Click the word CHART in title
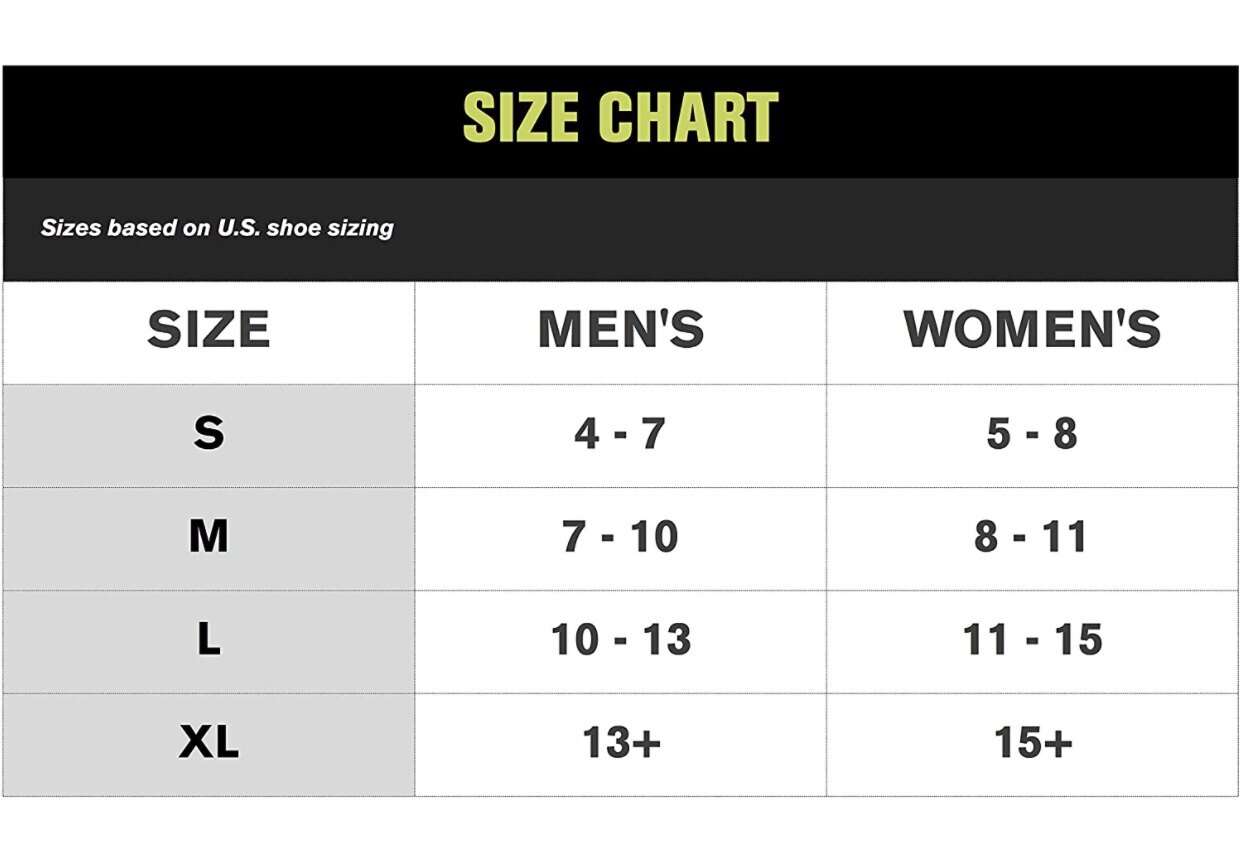 (x=689, y=118)
